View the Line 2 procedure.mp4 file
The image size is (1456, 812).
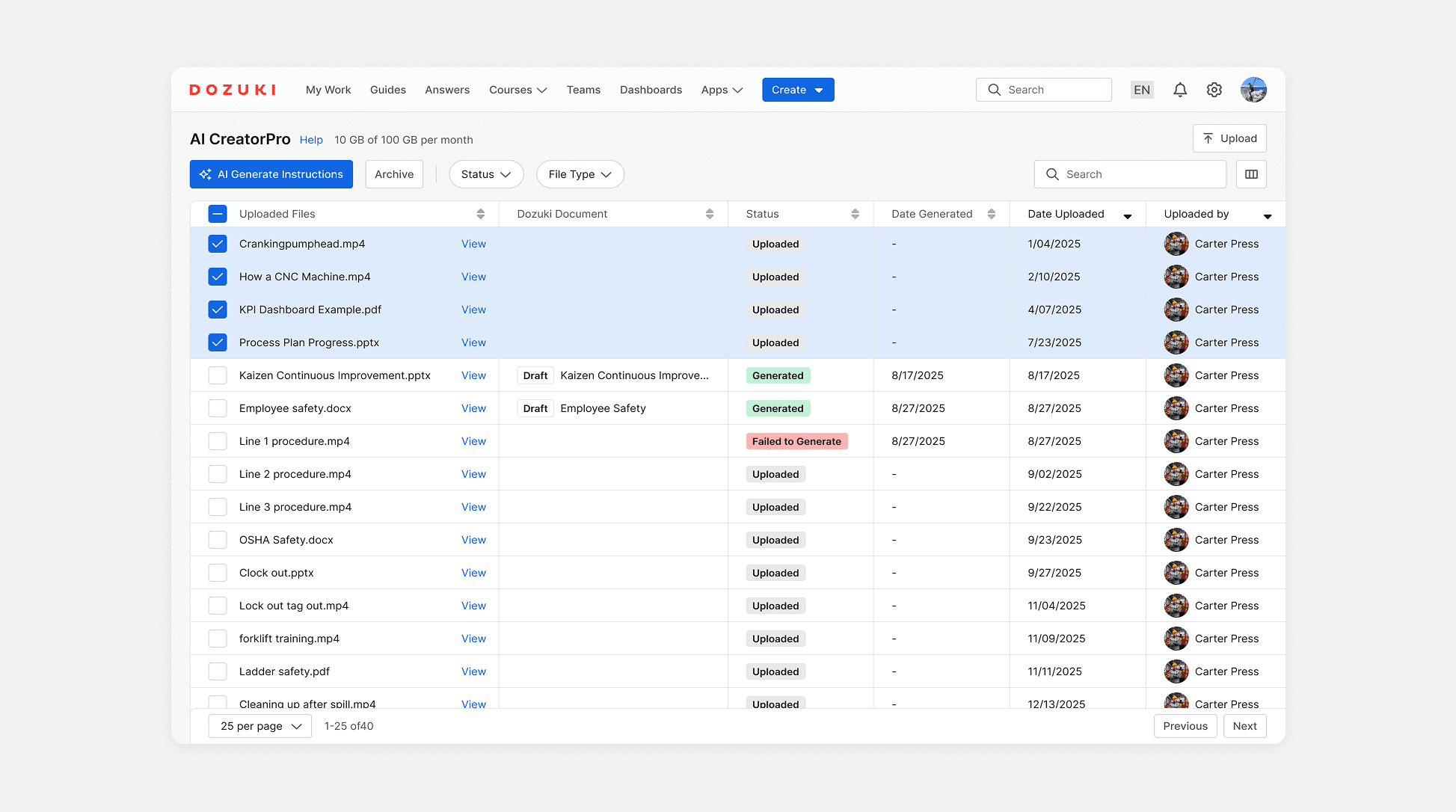(473, 474)
